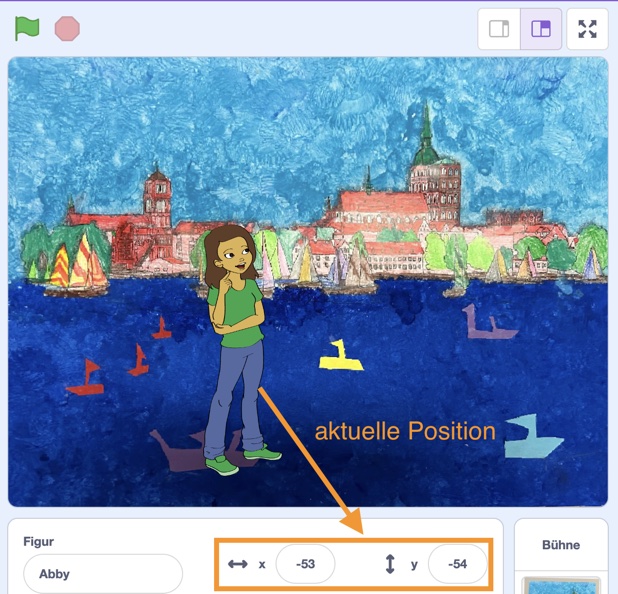The image size is (618, 594).
Task: Enter fullscreen stage mode
Action: click(x=587, y=29)
